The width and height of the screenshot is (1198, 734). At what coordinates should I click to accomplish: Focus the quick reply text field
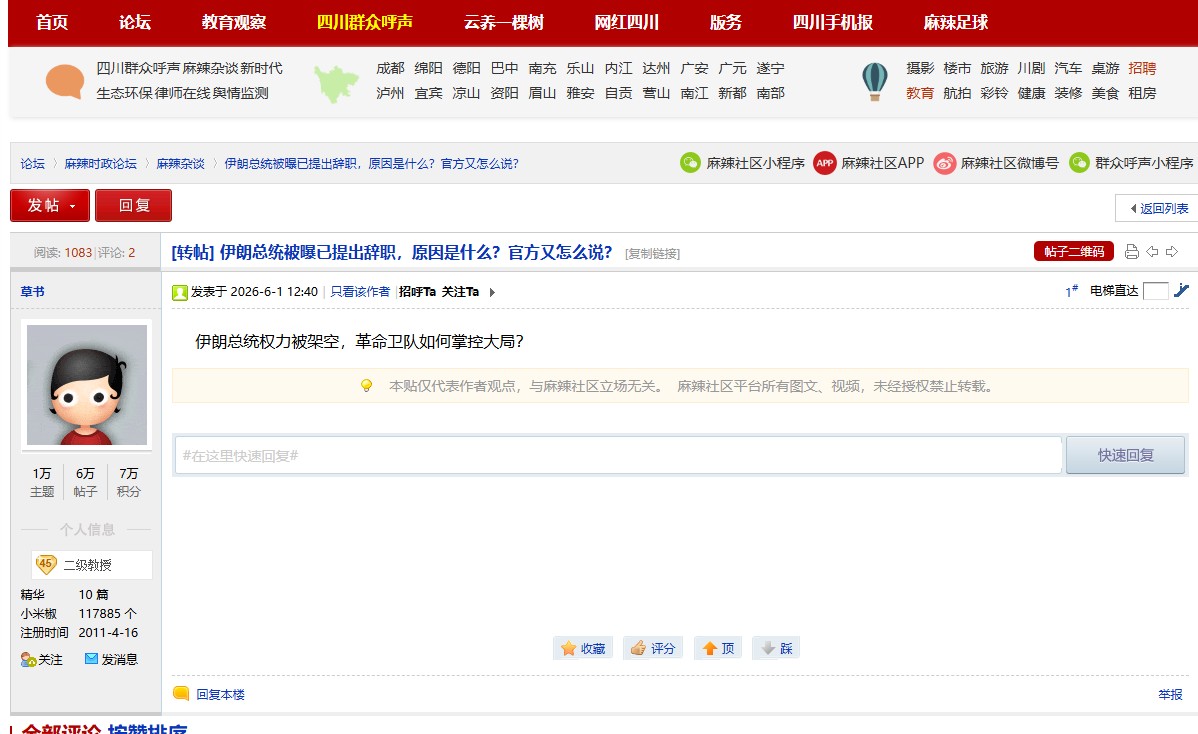618,455
